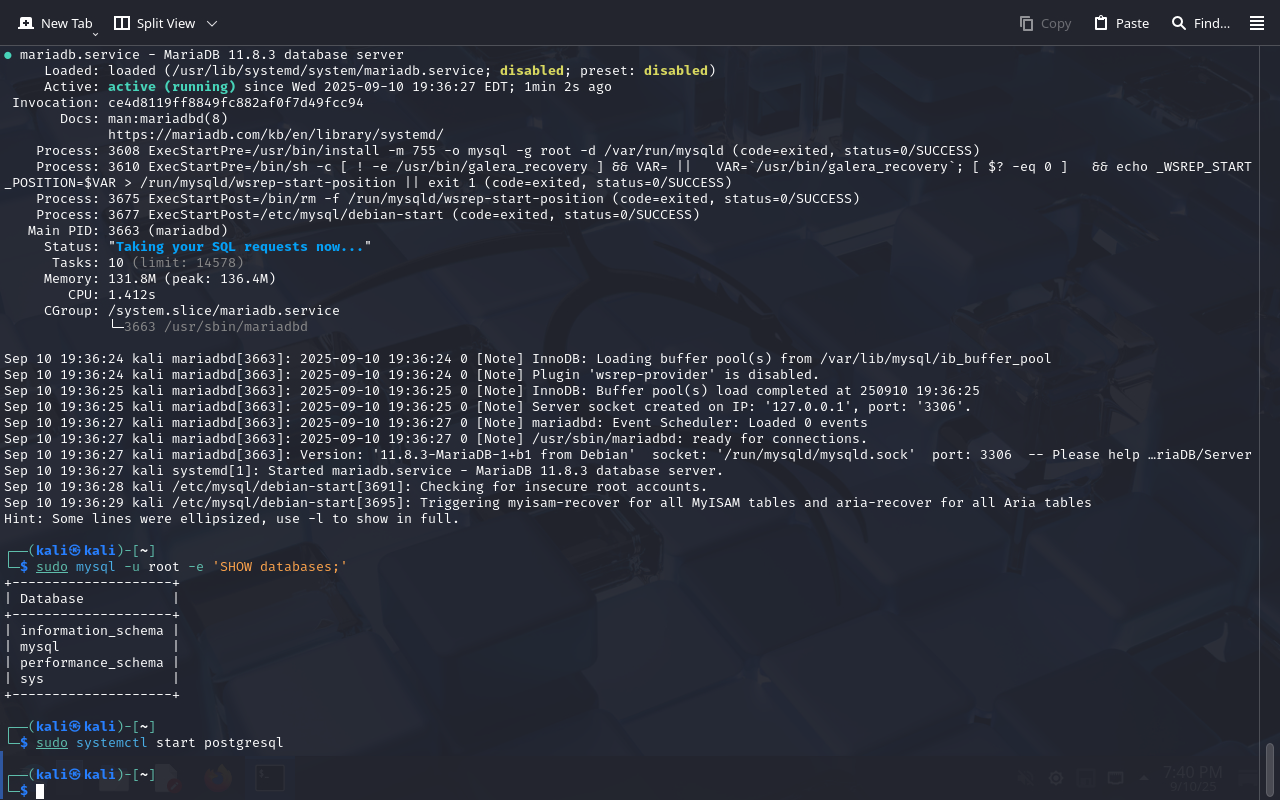Click the mariadb.com systemd docs URL

coord(276,135)
